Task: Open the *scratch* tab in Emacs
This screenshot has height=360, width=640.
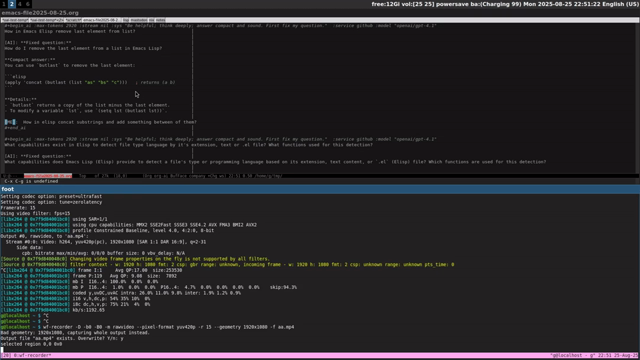Action: (73, 20)
